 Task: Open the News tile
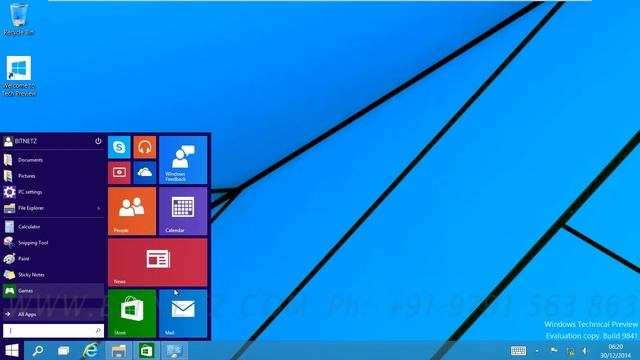tap(158, 262)
